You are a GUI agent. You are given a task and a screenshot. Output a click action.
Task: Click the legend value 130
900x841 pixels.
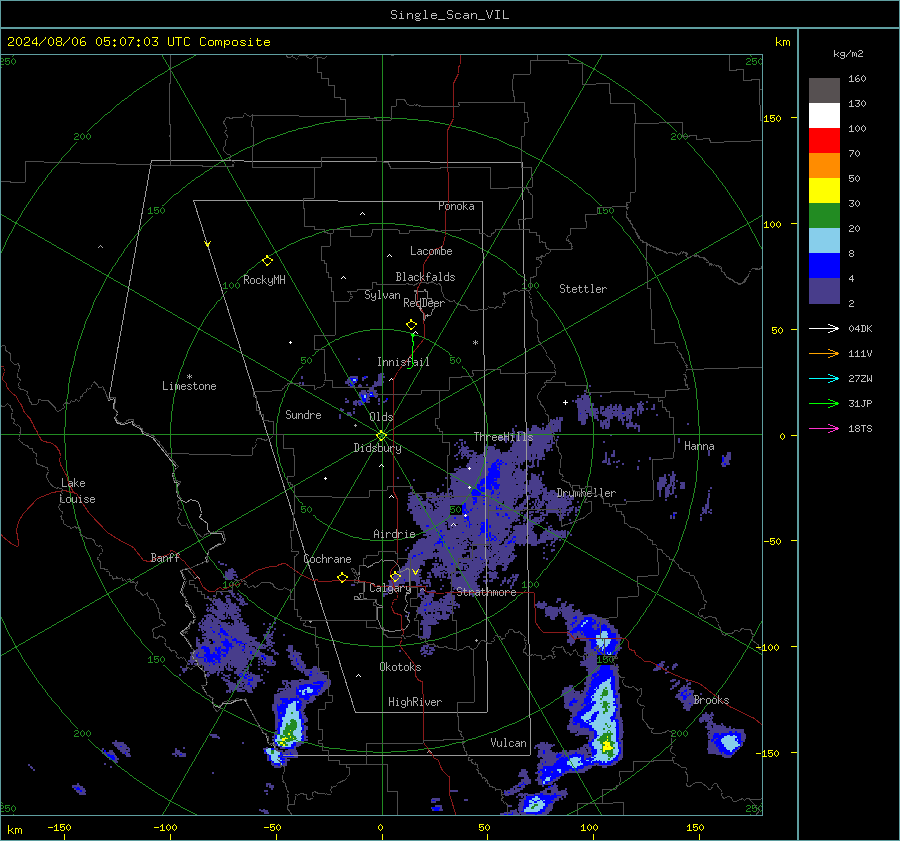tap(857, 103)
